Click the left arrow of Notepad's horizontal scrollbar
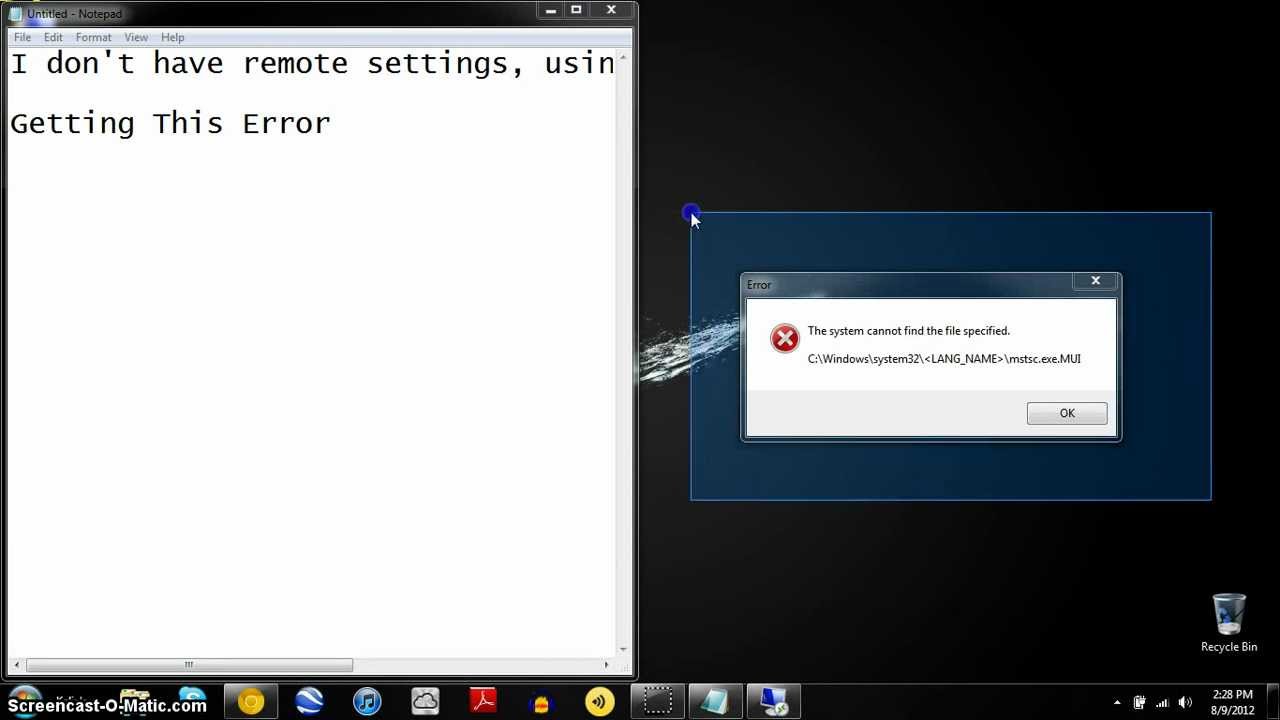This screenshot has width=1280, height=720. tap(17, 665)
